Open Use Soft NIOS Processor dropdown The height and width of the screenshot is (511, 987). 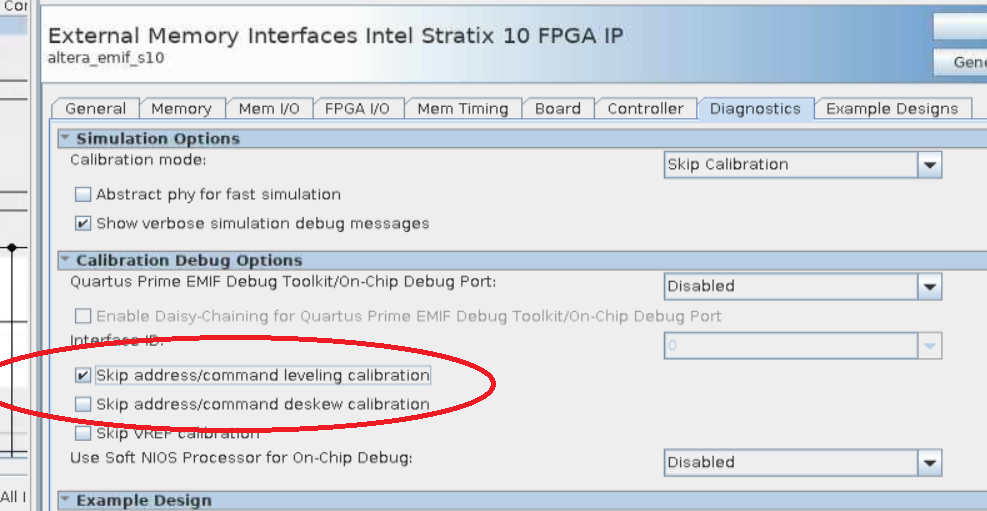[930, 463]
